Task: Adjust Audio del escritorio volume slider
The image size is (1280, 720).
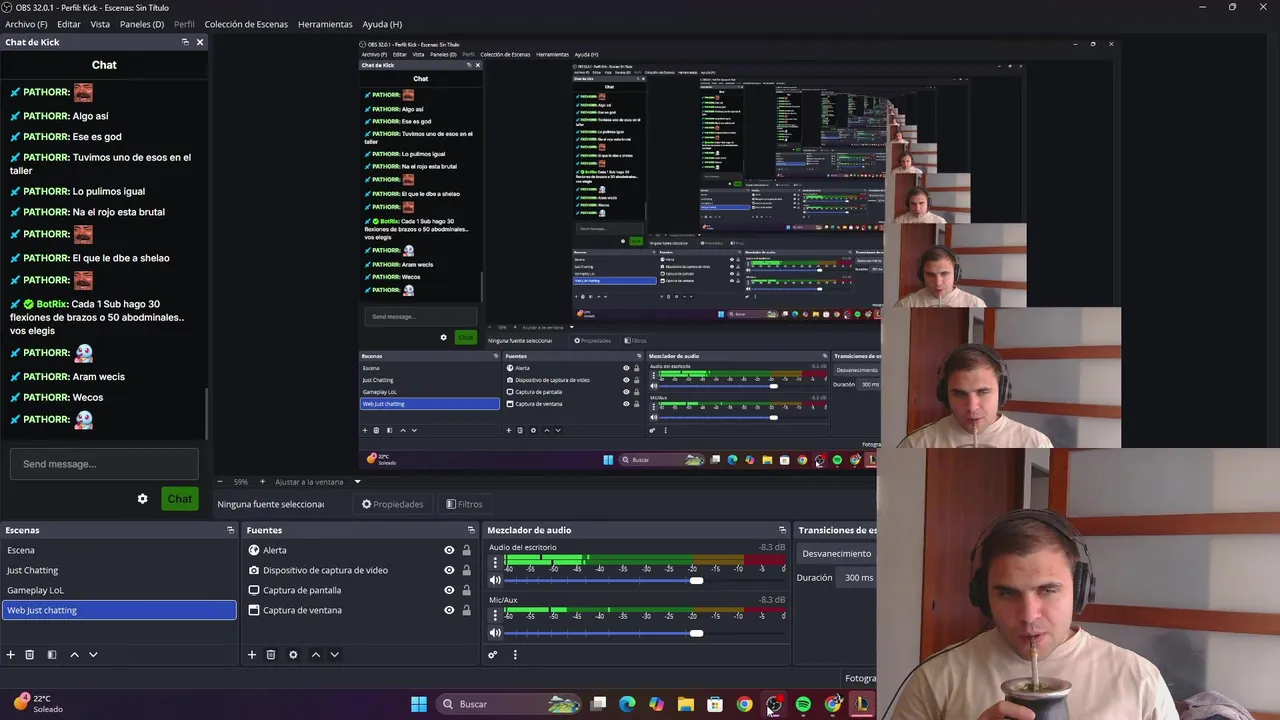Action: tap(696, 581)
